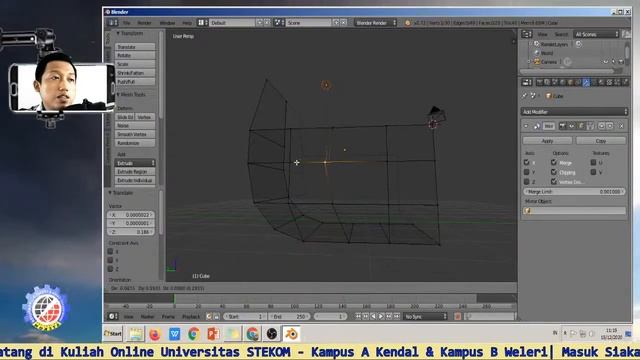The width and height of the screenshot is (640, 360).
Task: Open the Add Modifier dropdown
Action: [574, 111]
